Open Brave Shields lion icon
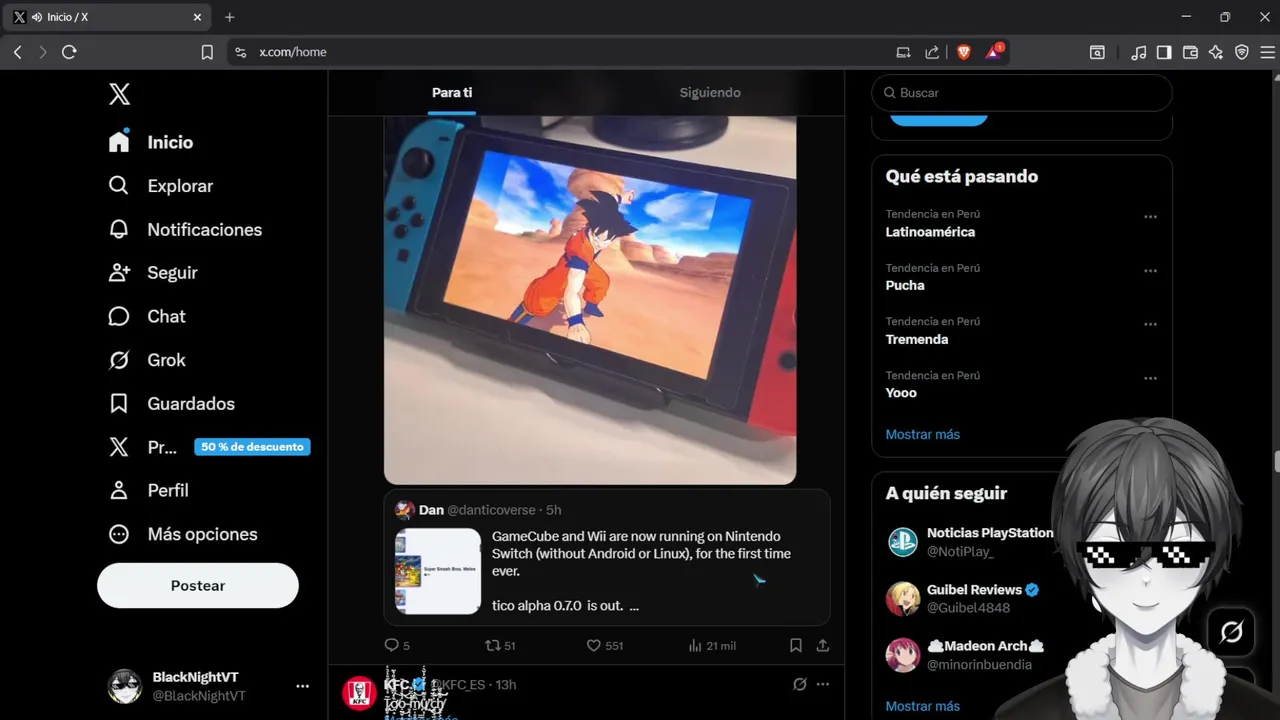Image resolution: width=1280 pixels, height=720 pixels. click(964, 52)
